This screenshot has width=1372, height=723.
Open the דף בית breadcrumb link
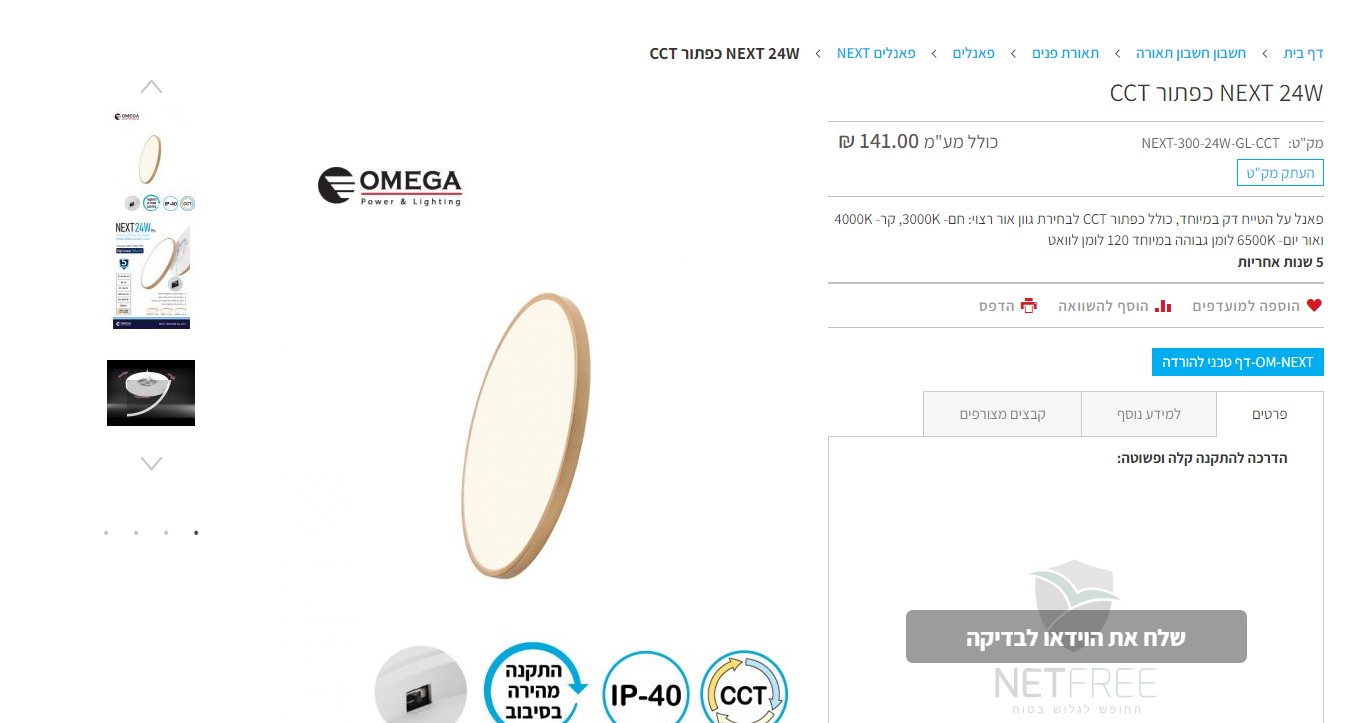point(1303,53)
